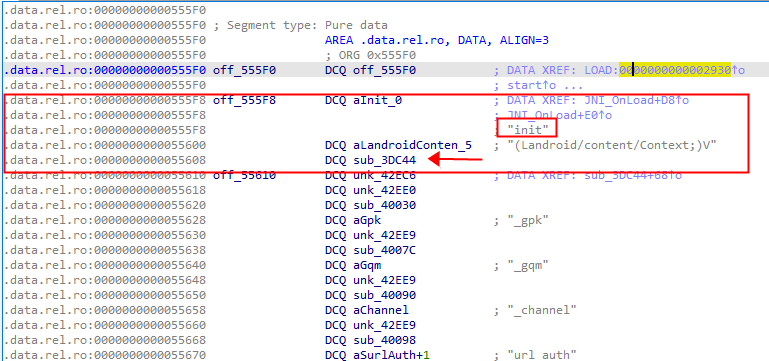This screenshot has width=769, height=361.
Task: Click the sub_40098 function pointer
Action: click(x=384, y=340)
